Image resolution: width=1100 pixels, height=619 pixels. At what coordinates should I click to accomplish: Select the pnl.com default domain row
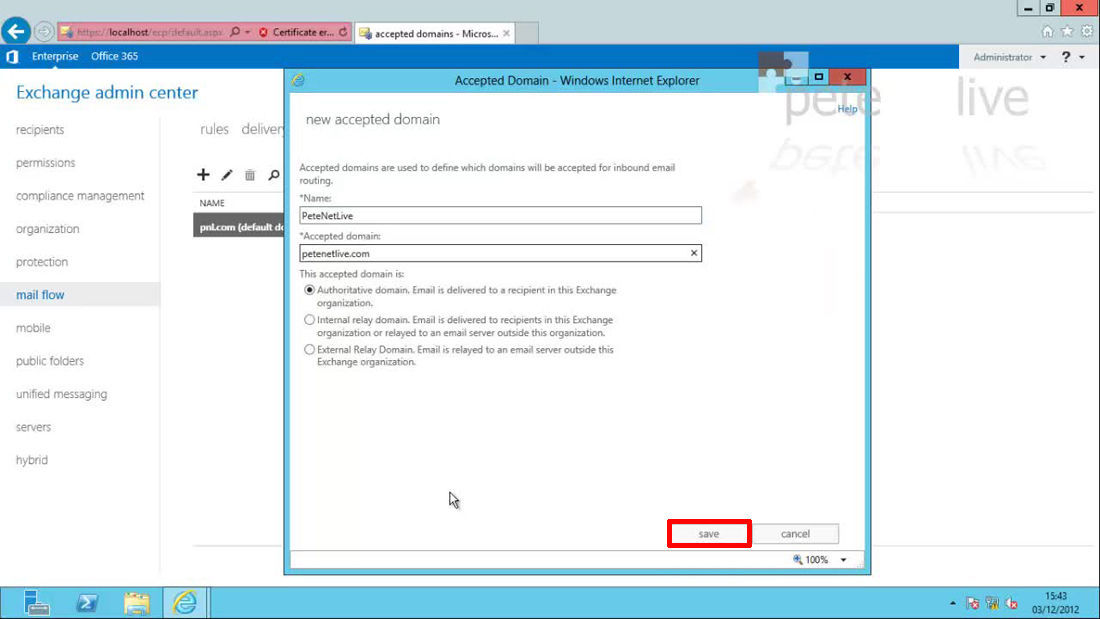click(x=239, y=227)
